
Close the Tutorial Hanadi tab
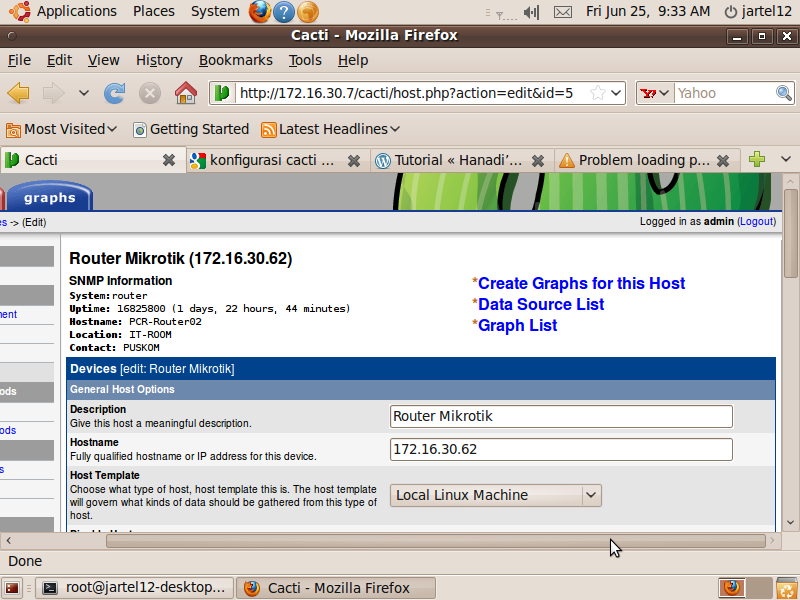(x=538, y=161)
